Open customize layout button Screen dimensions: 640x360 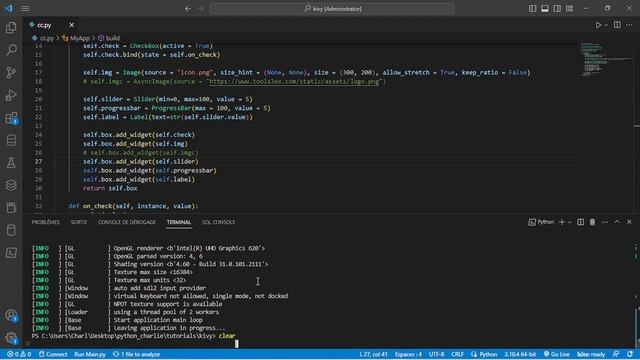(x=569, y=9)
